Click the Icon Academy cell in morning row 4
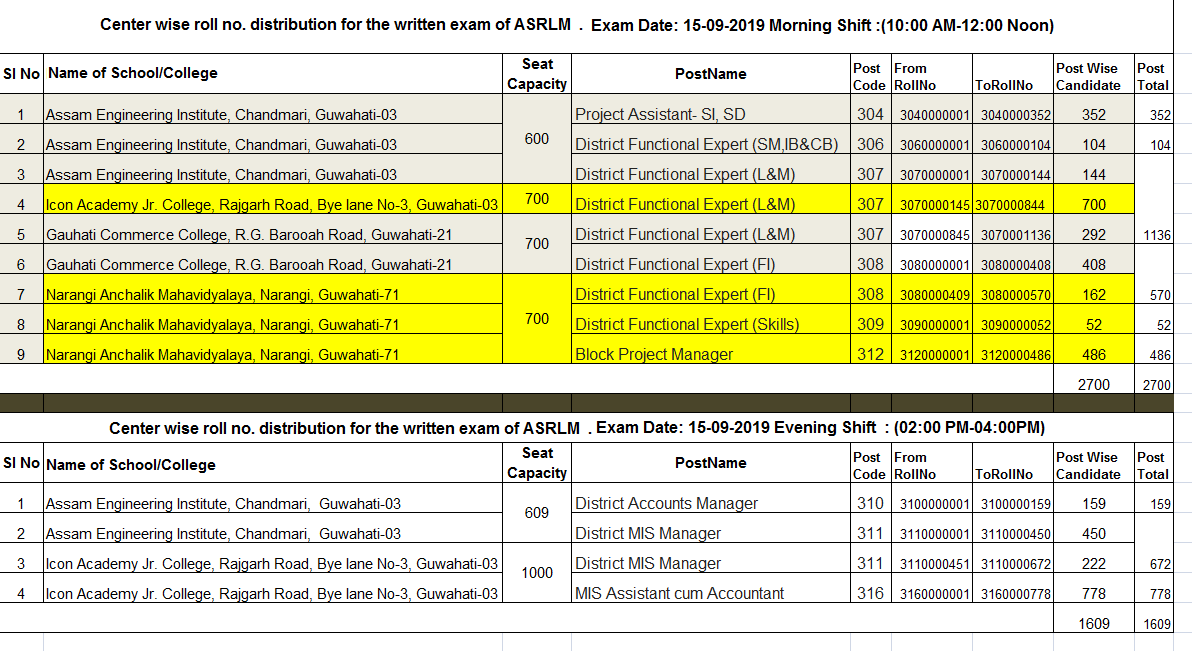 click(273, 198)
